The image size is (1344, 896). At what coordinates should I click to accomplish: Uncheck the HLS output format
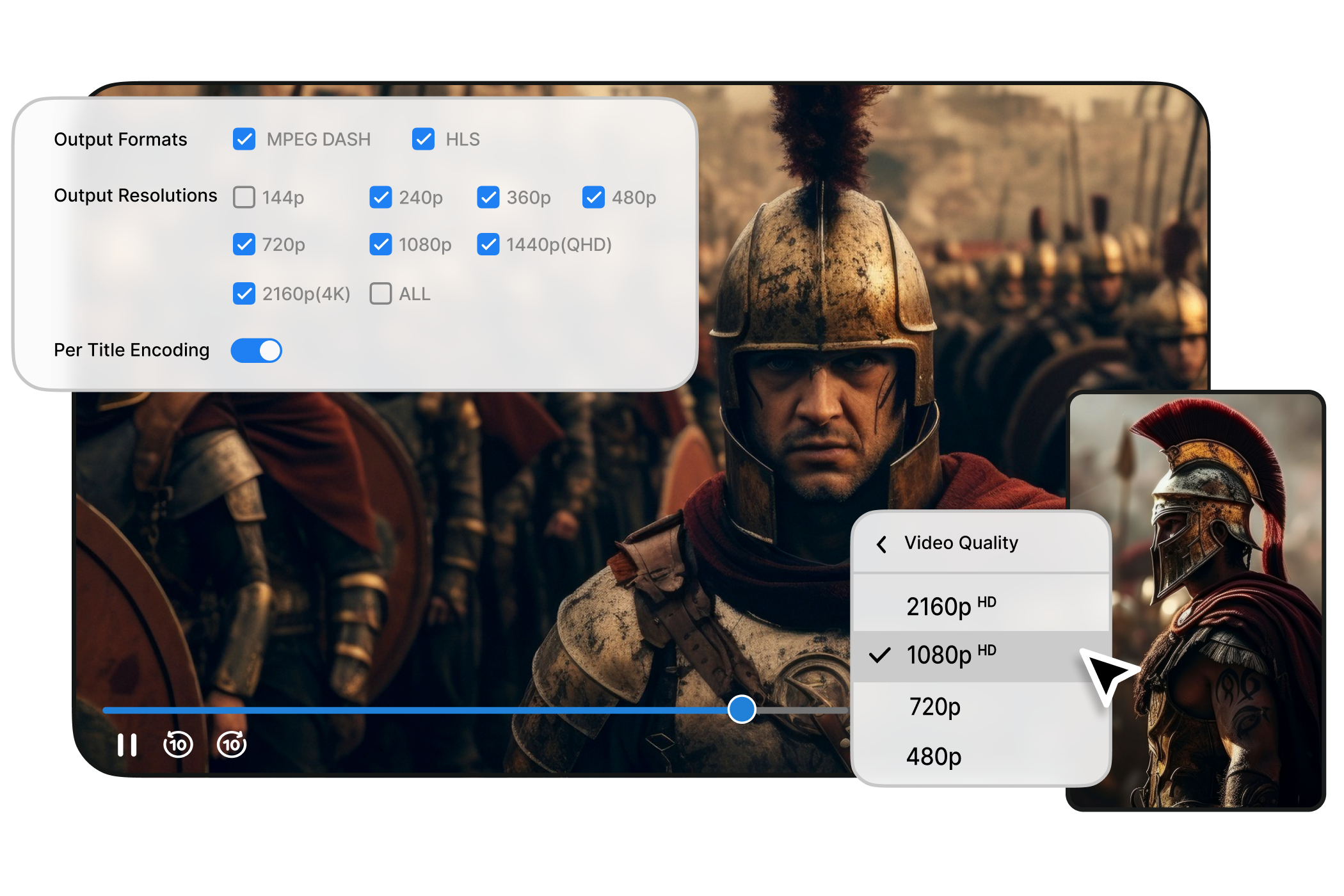(423, 139)
